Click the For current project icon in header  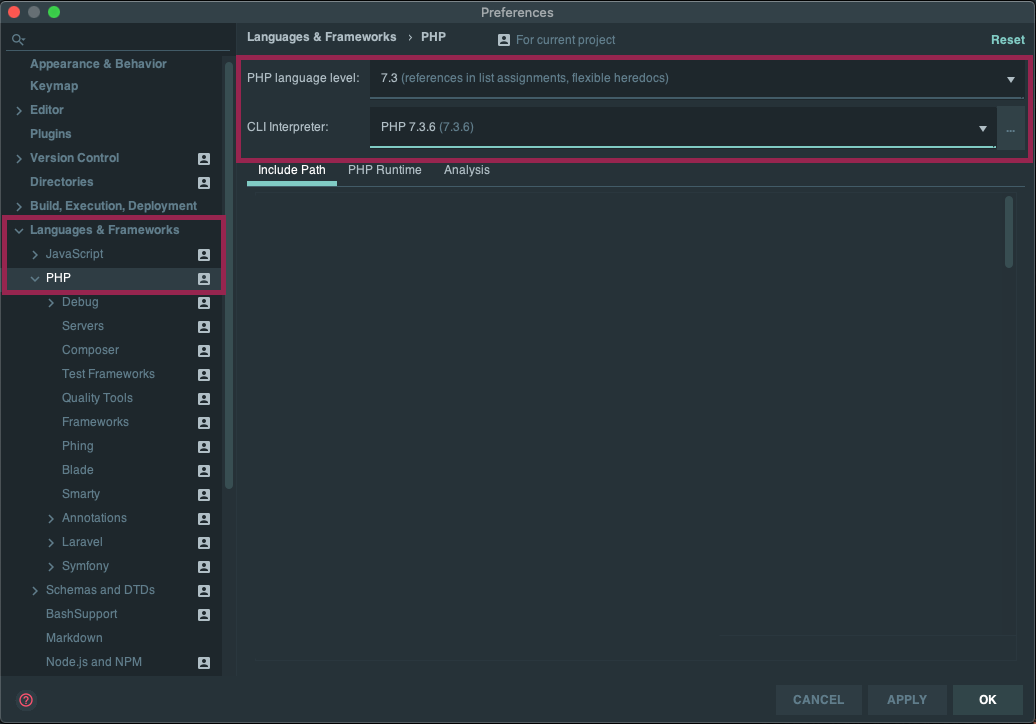point(503,40)
